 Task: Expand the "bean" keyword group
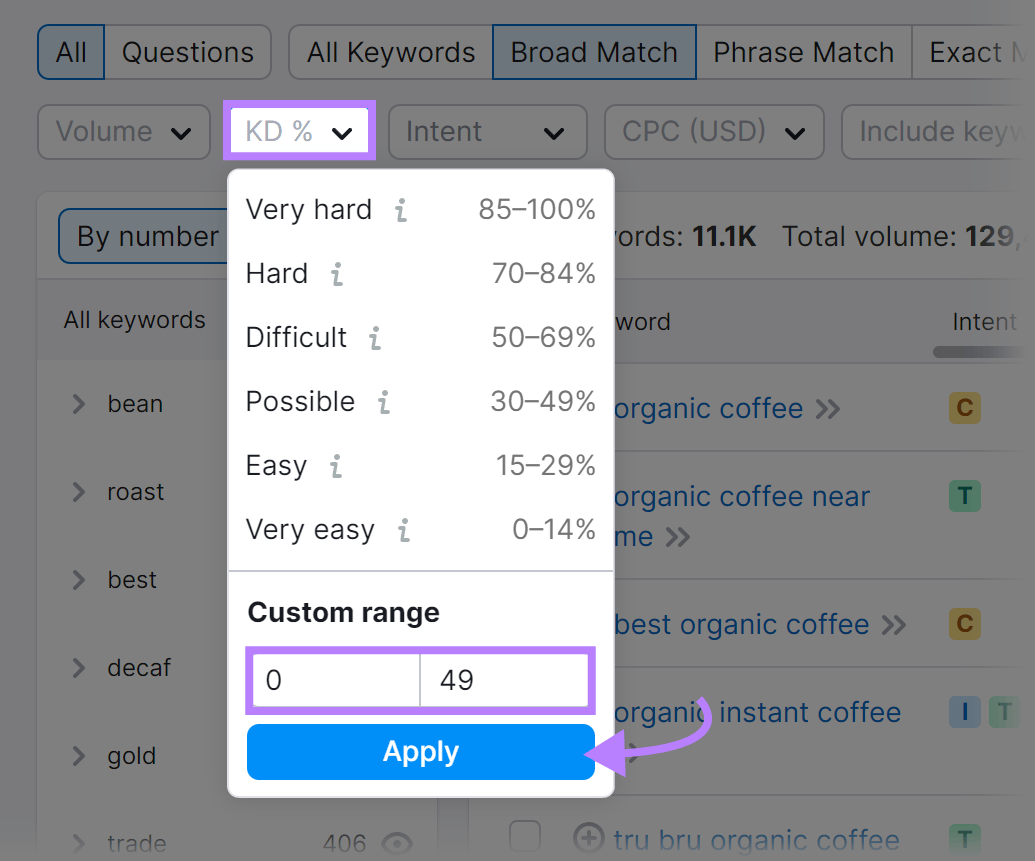(x=78, y=404)
